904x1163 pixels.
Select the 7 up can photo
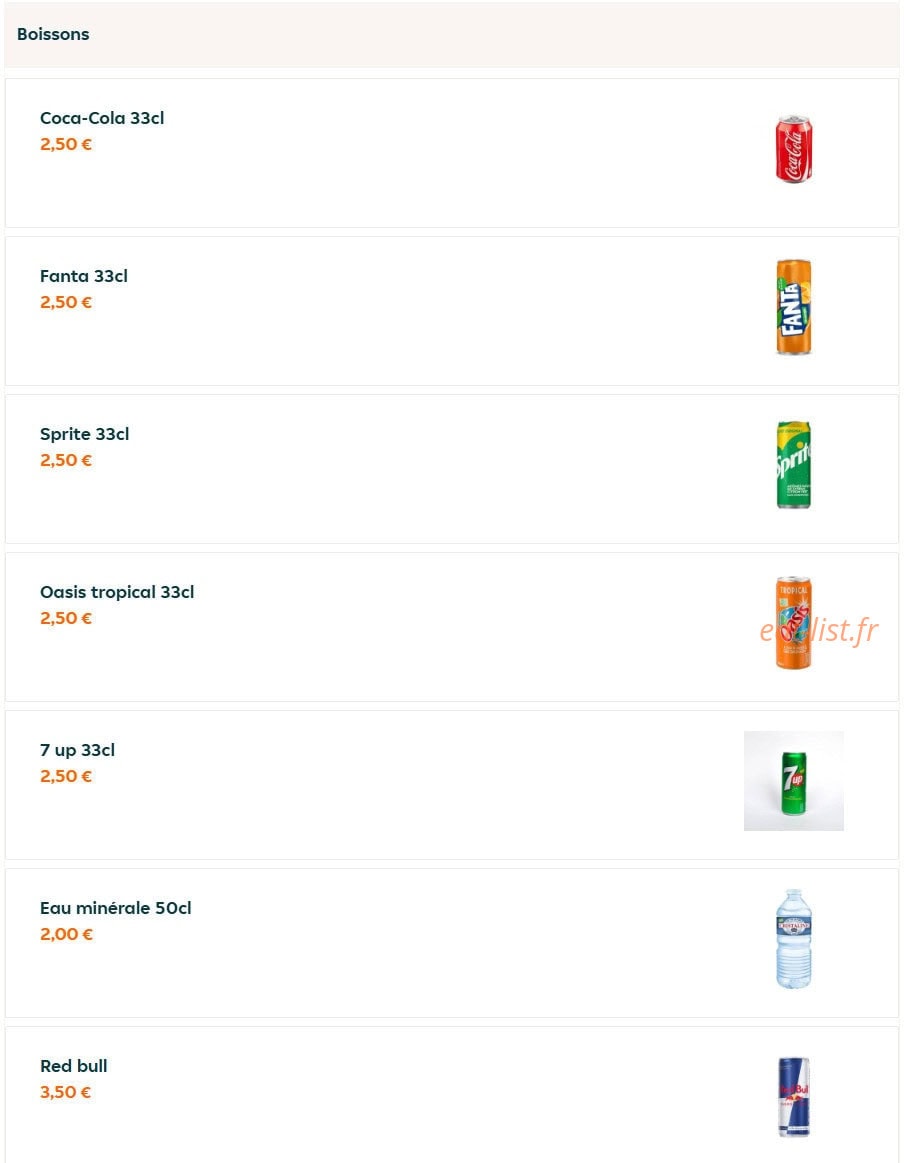point(794,781)
